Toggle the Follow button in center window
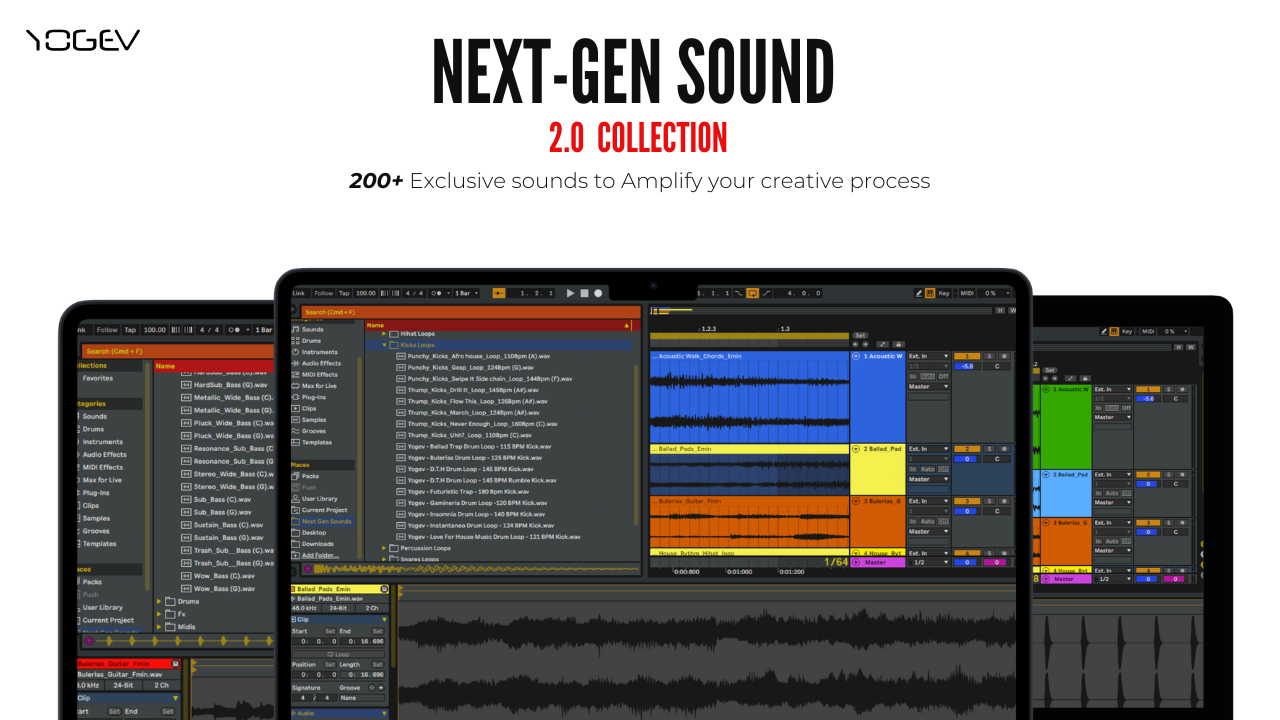 (x=324, y=293)
